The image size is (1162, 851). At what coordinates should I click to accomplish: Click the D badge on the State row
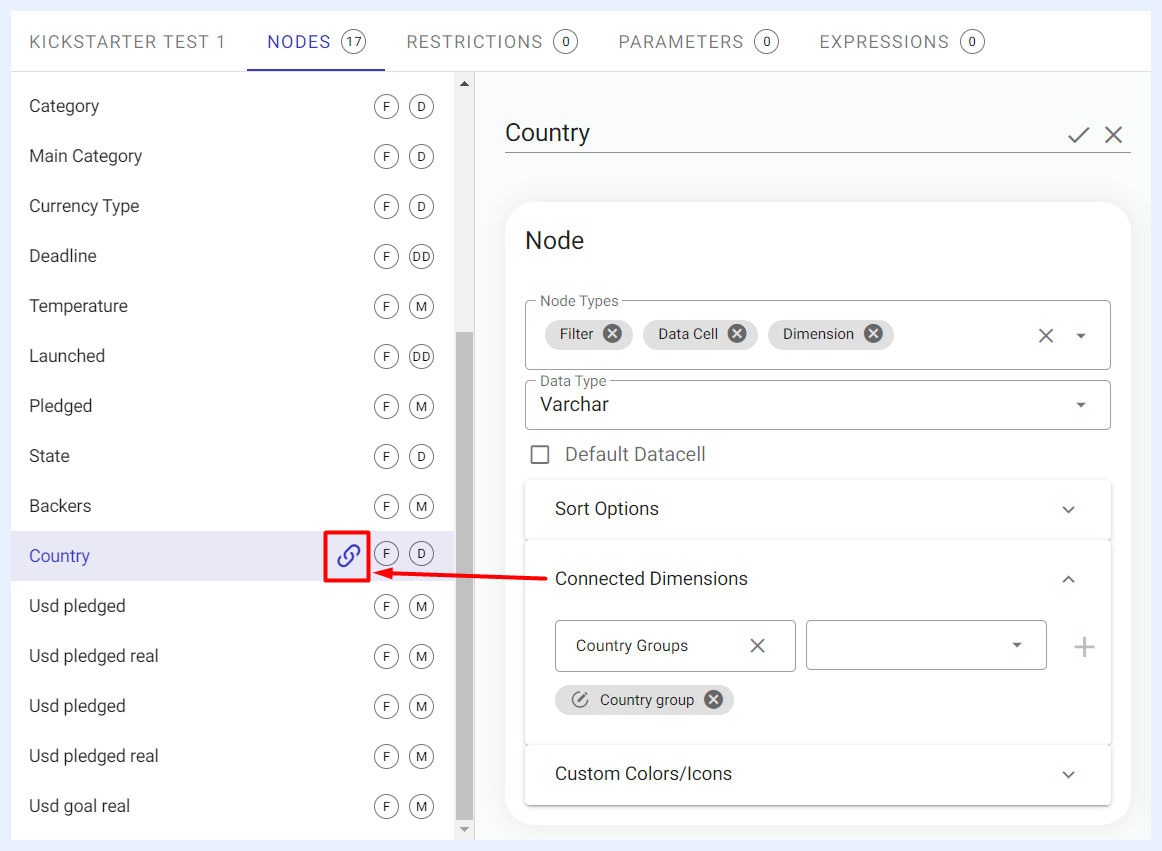pos(422,457)
